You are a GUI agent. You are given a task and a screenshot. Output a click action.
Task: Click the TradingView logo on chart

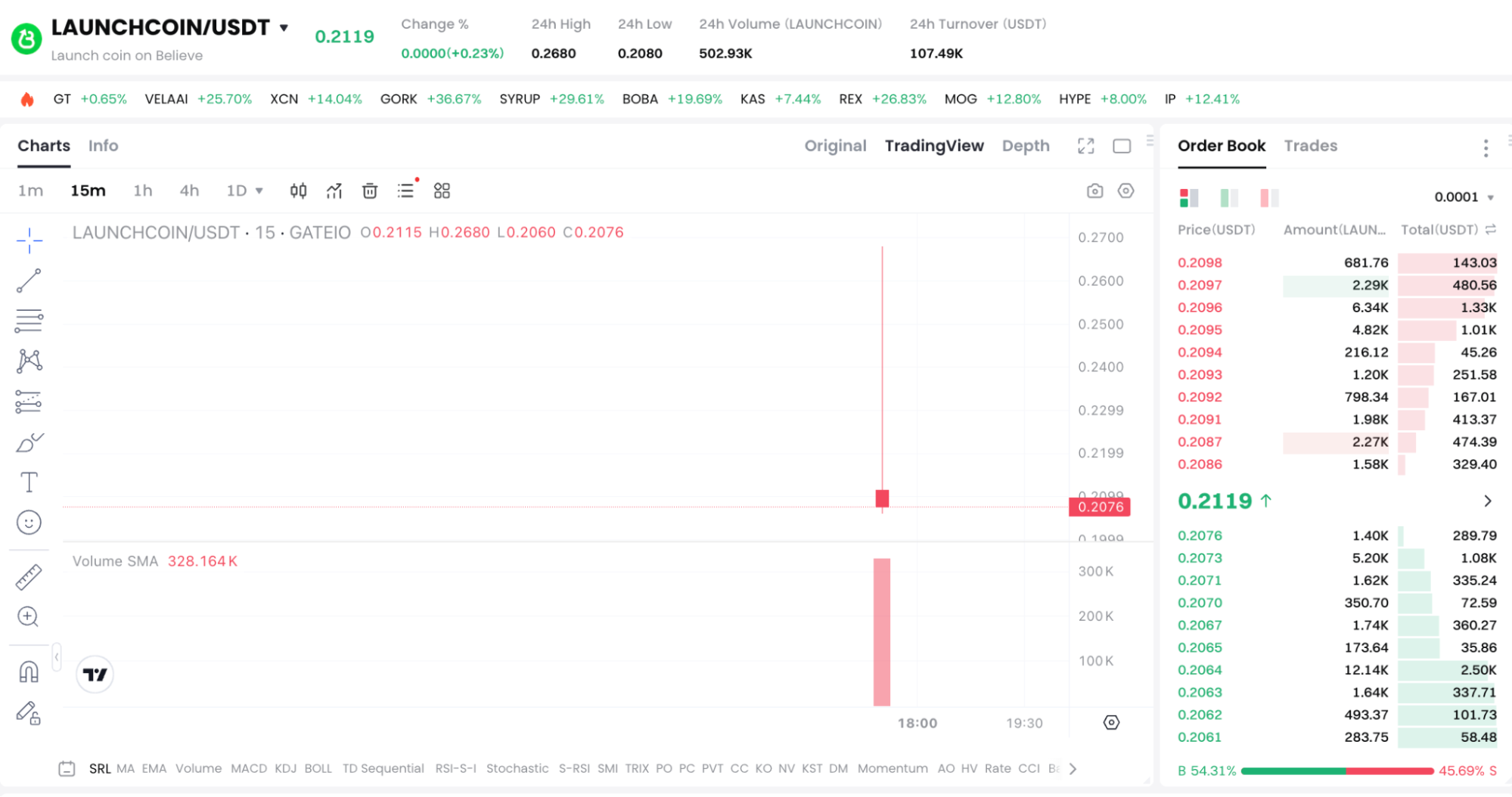95,675
